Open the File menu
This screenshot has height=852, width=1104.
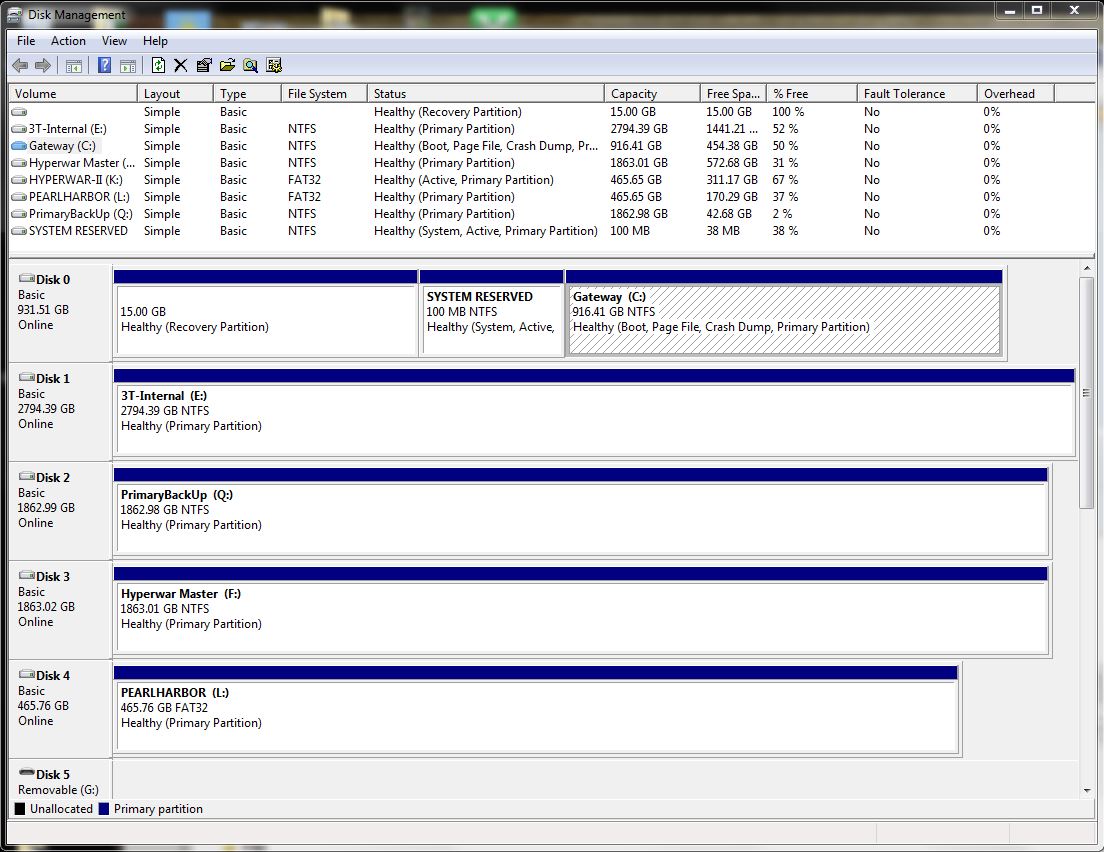coord(26,41)
